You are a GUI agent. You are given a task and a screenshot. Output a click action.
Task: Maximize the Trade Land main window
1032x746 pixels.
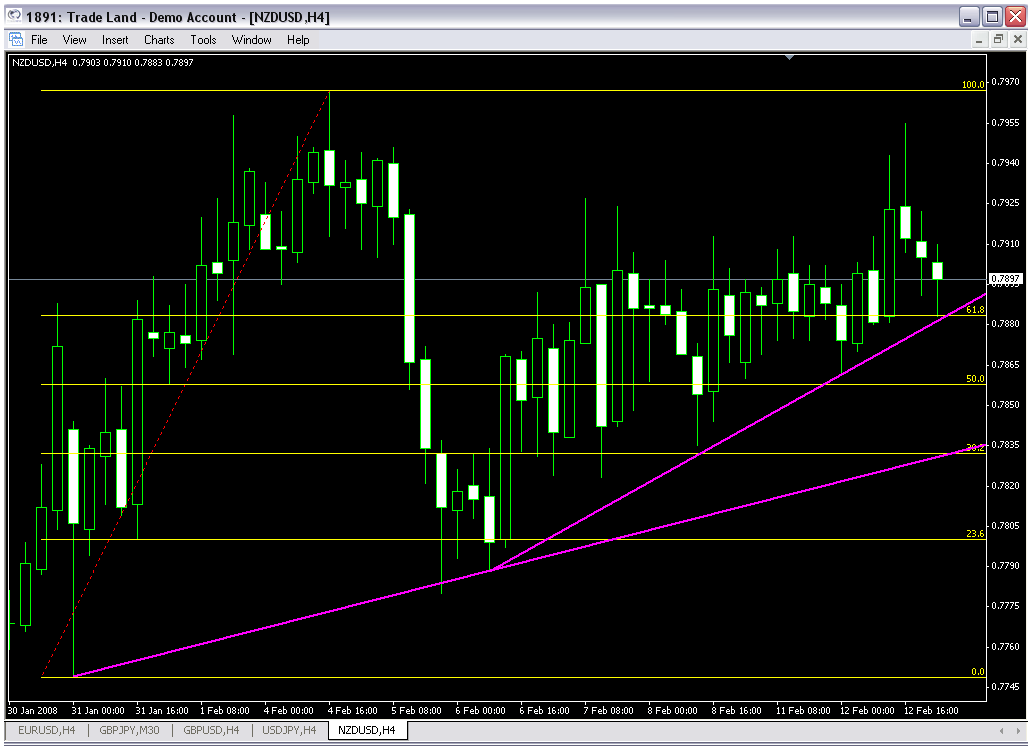pyautogui.click(x=993, y=17)
